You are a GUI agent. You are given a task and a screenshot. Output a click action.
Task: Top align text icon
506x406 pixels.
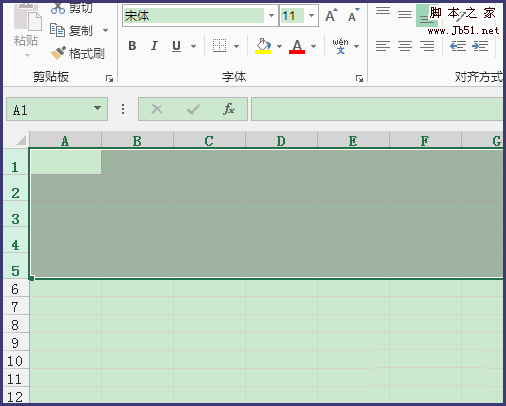[x=383, y=11]
